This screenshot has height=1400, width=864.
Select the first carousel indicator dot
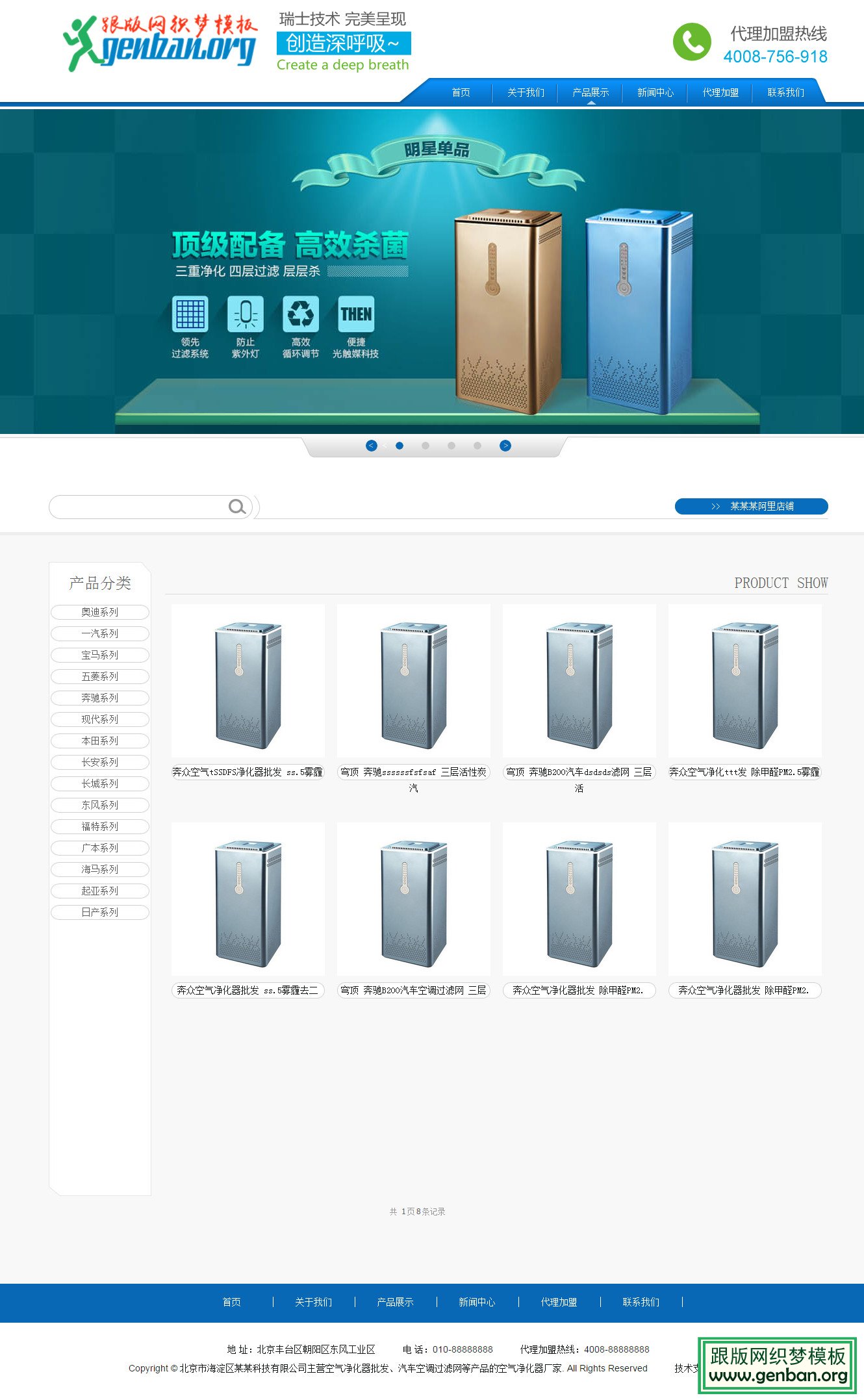(x=400, y=446)
